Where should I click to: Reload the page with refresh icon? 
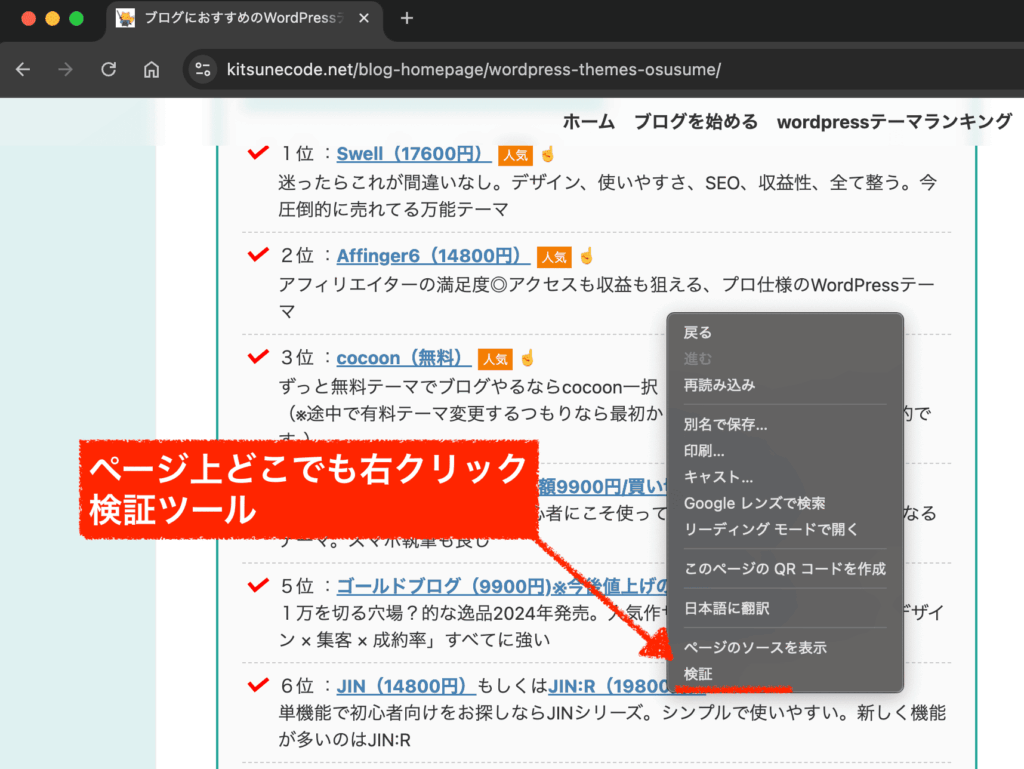[108, 69]
